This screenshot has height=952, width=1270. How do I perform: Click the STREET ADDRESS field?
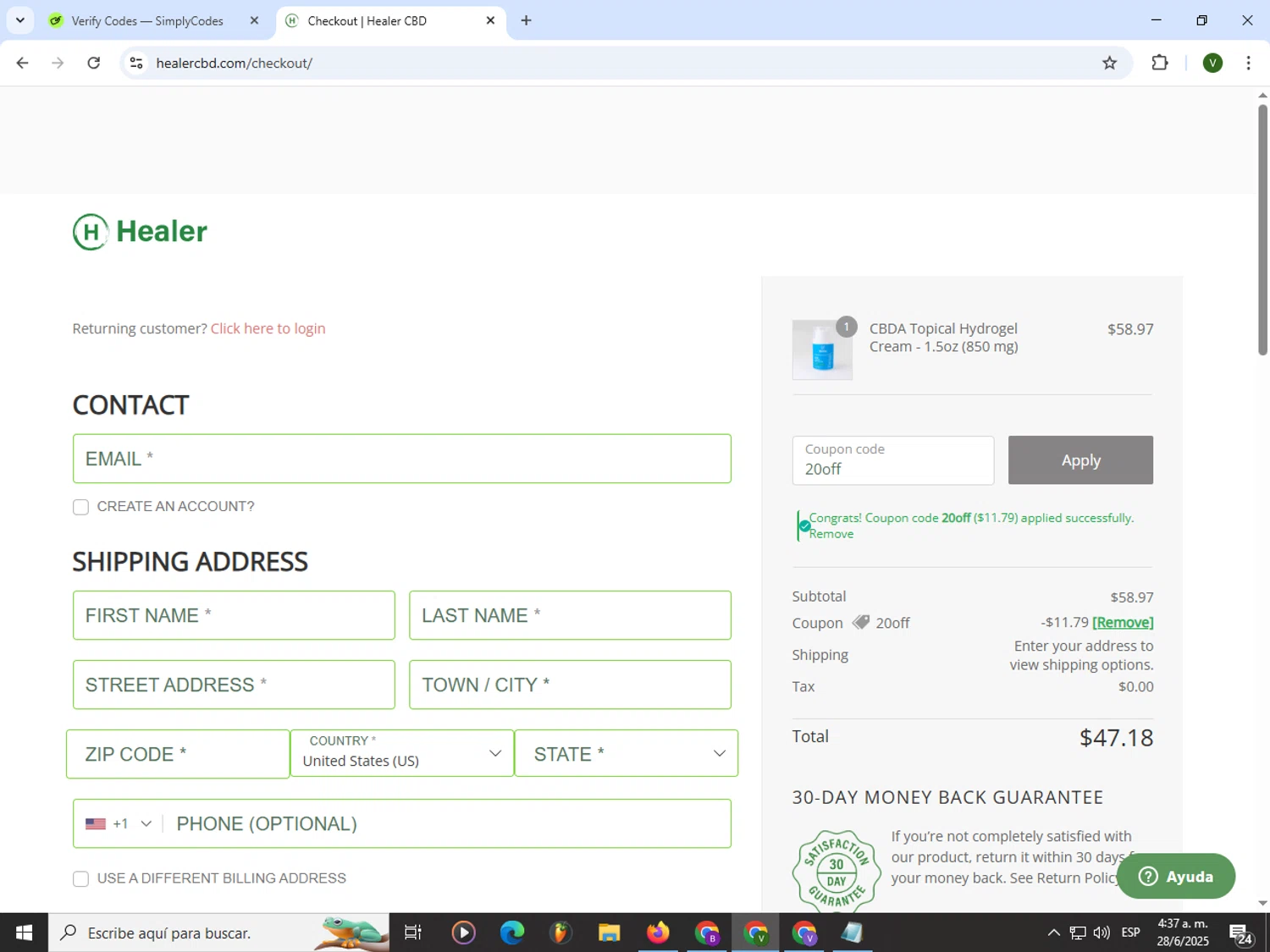(x=234, y=685)
